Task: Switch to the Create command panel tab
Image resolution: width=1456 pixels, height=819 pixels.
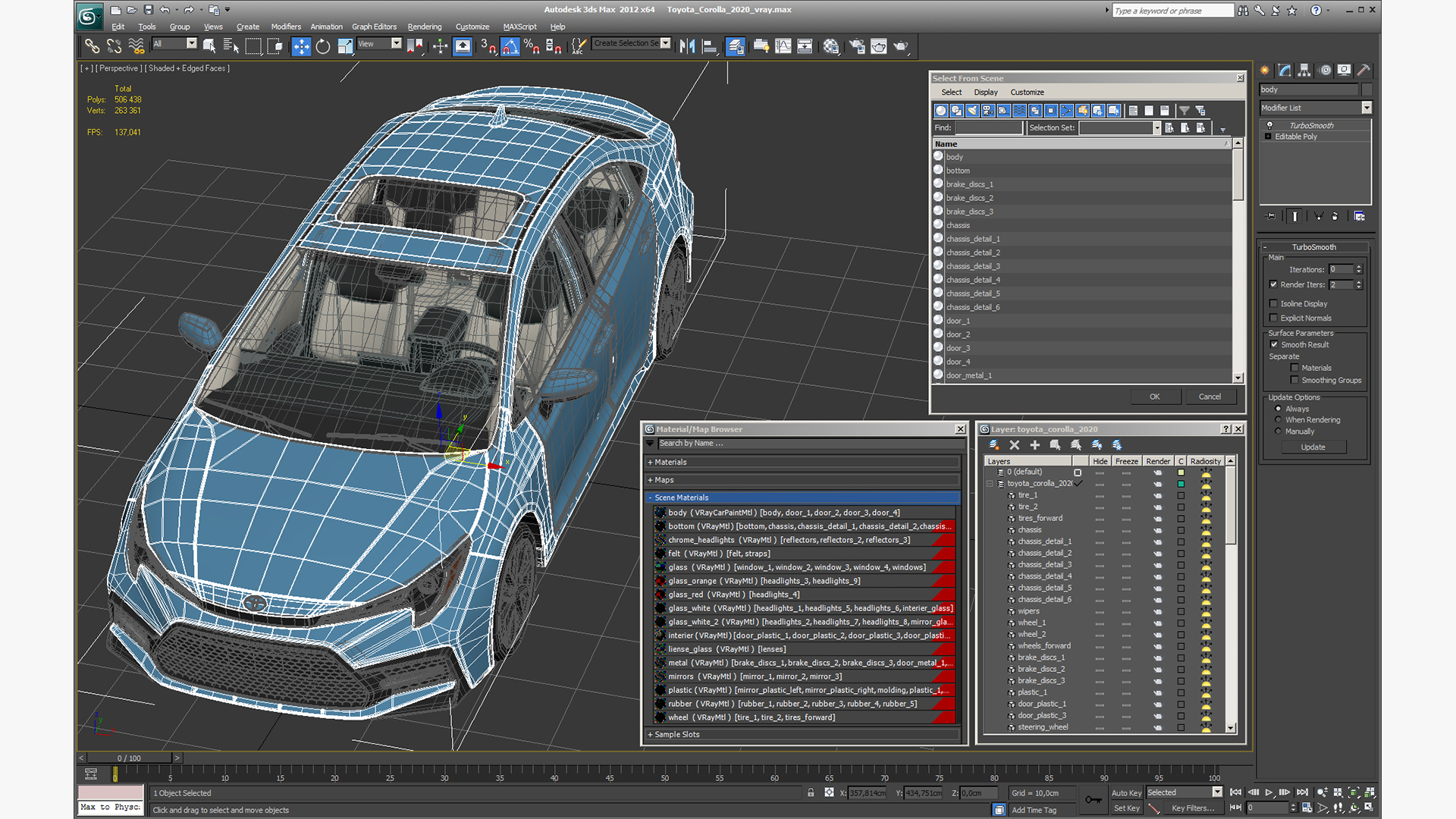Action: point(1265,70)
